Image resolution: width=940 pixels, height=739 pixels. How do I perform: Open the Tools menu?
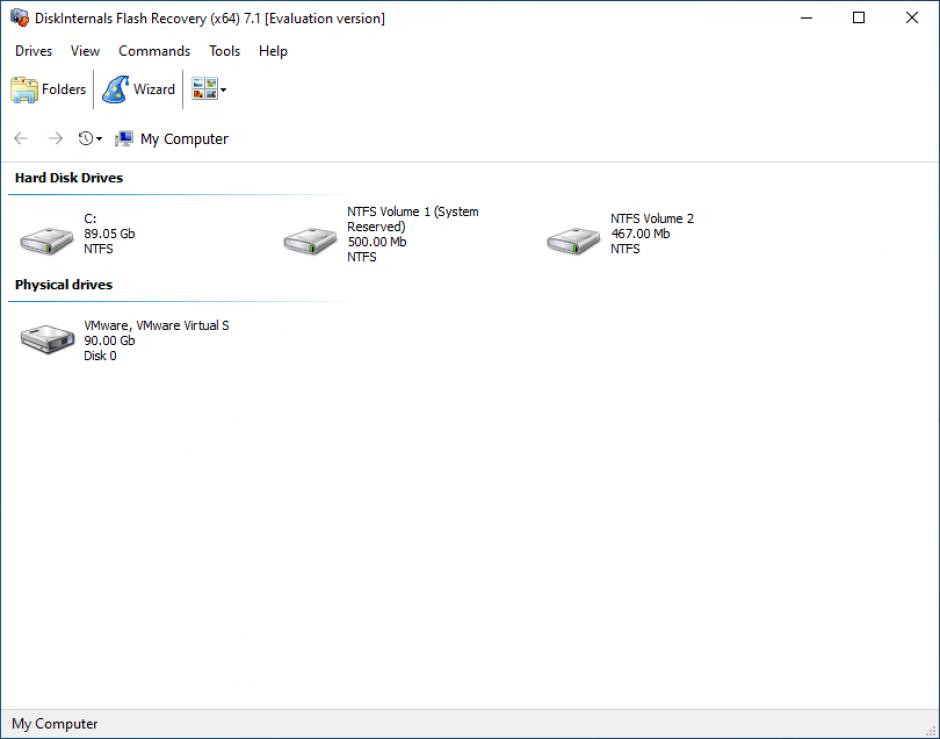pyautogui.click(x=224, y=51)
